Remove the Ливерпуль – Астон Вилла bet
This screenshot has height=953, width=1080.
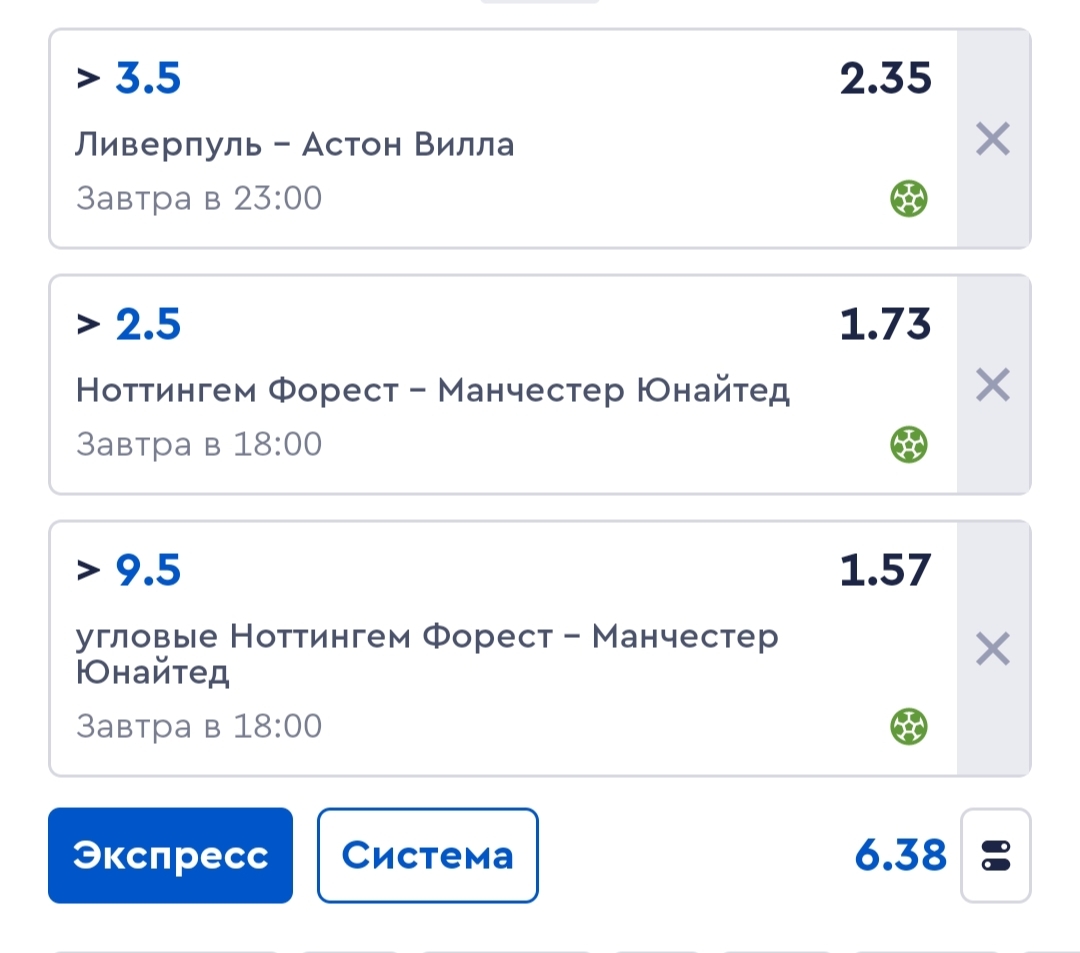pos(992,140)
